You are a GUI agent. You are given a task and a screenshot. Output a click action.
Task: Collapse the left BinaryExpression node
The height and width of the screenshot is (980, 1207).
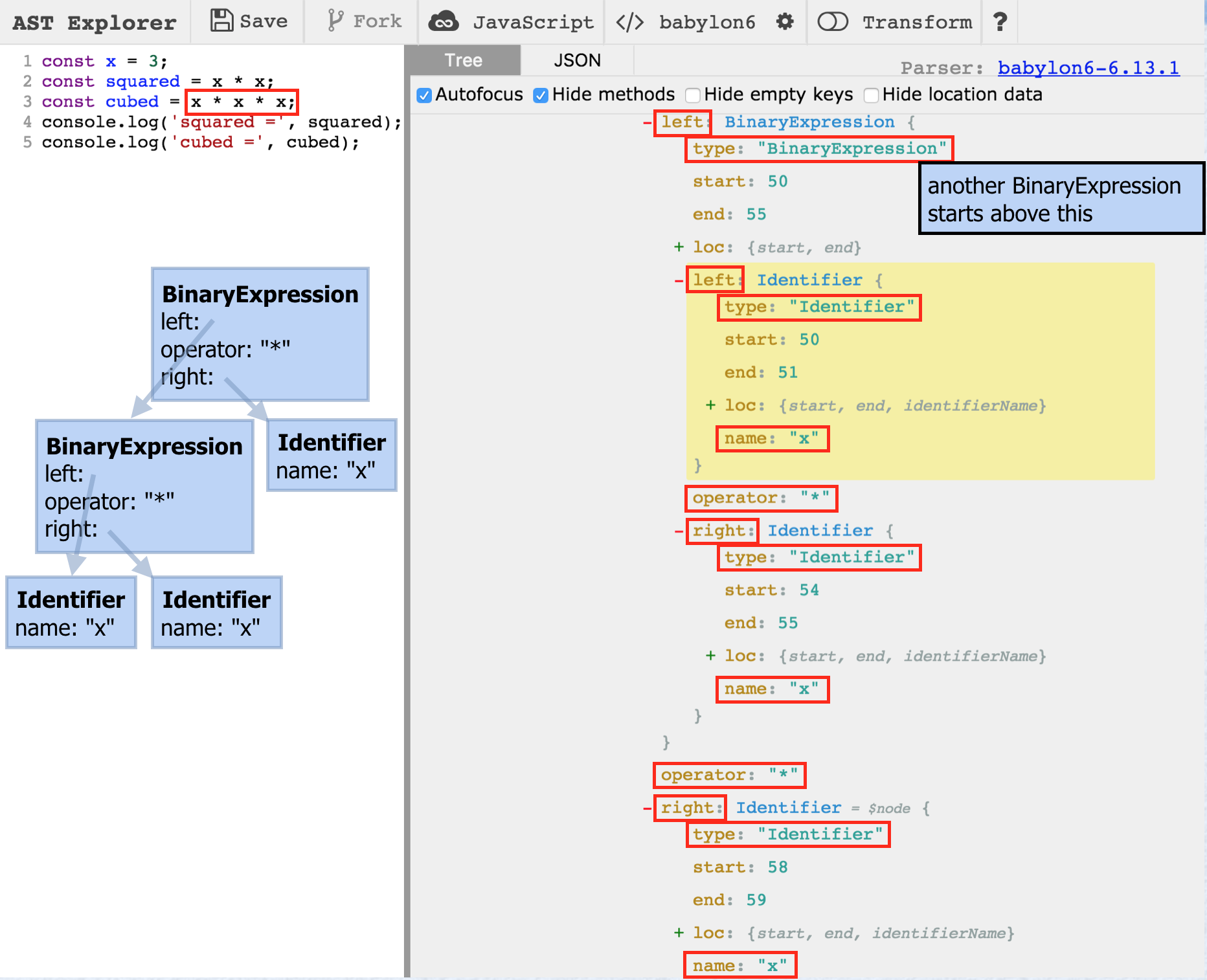pyautogui.click(x=647, y=122)
